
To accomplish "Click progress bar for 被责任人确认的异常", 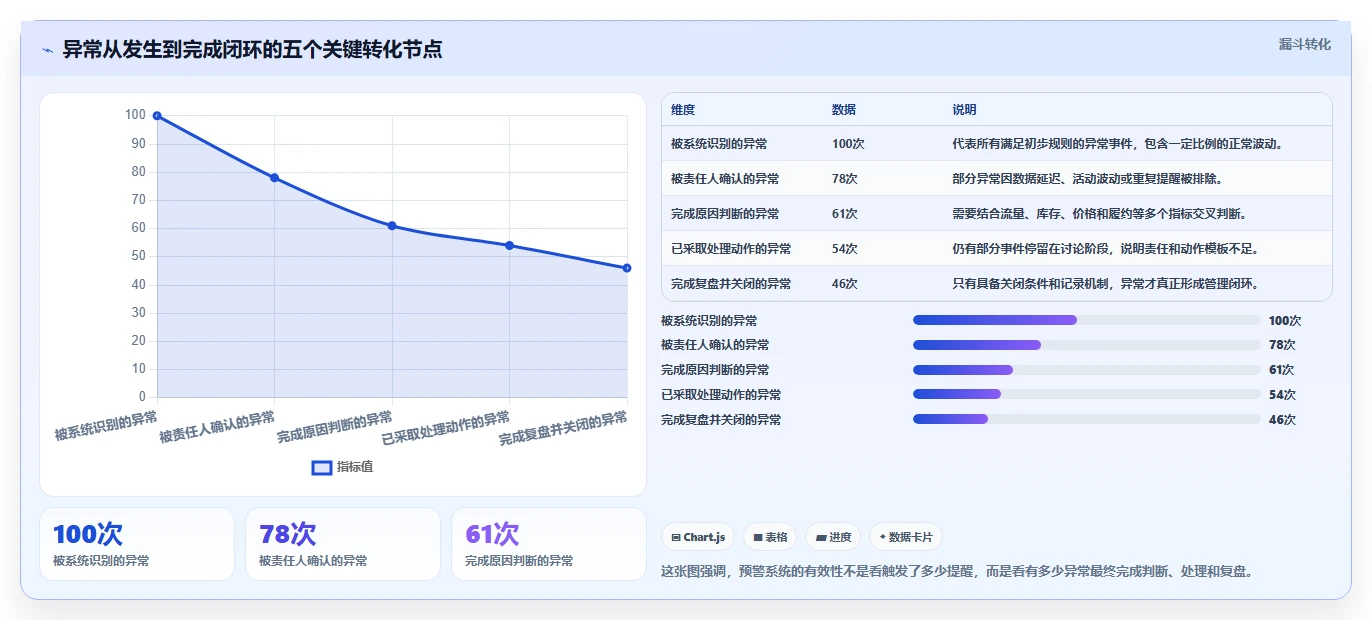I will (x=1086, y=345).
